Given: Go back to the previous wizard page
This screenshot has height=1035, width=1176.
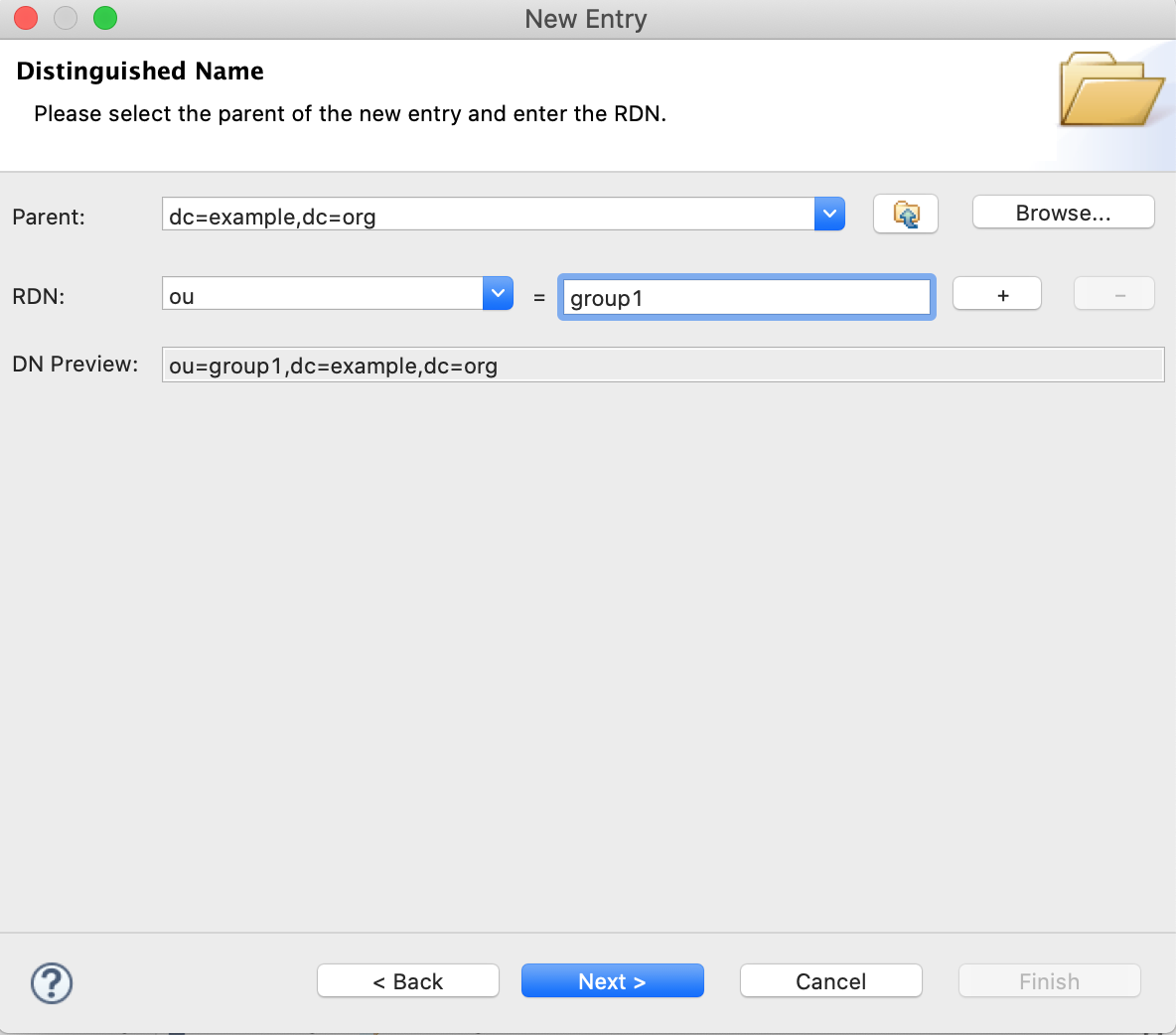Looking at the screenshot, I should [407, 980].
